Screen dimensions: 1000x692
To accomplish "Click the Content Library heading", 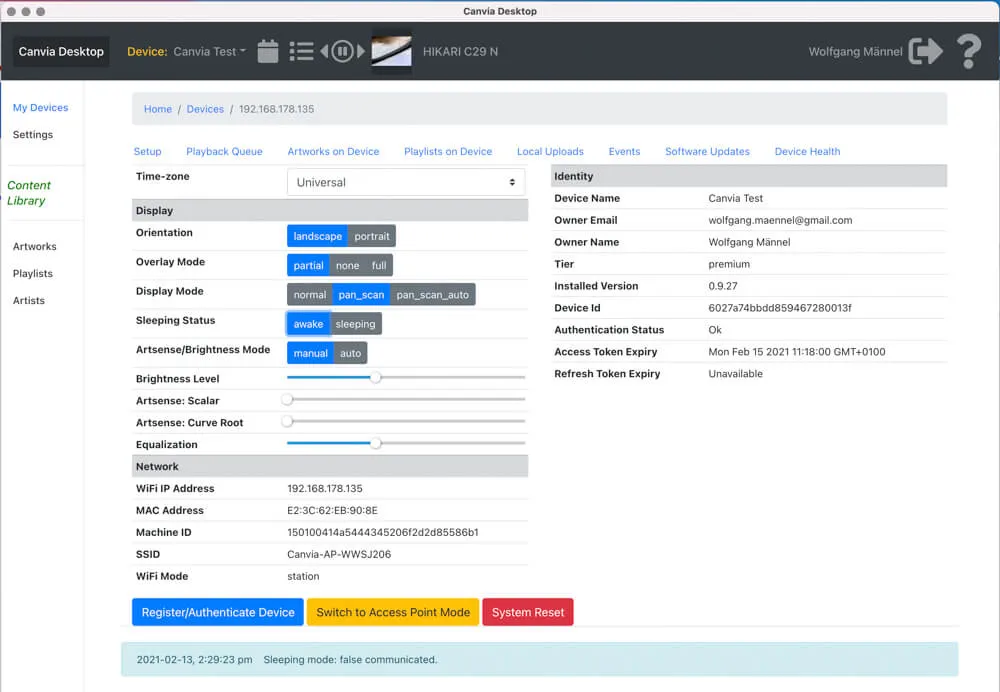I will tap(29, 193).
